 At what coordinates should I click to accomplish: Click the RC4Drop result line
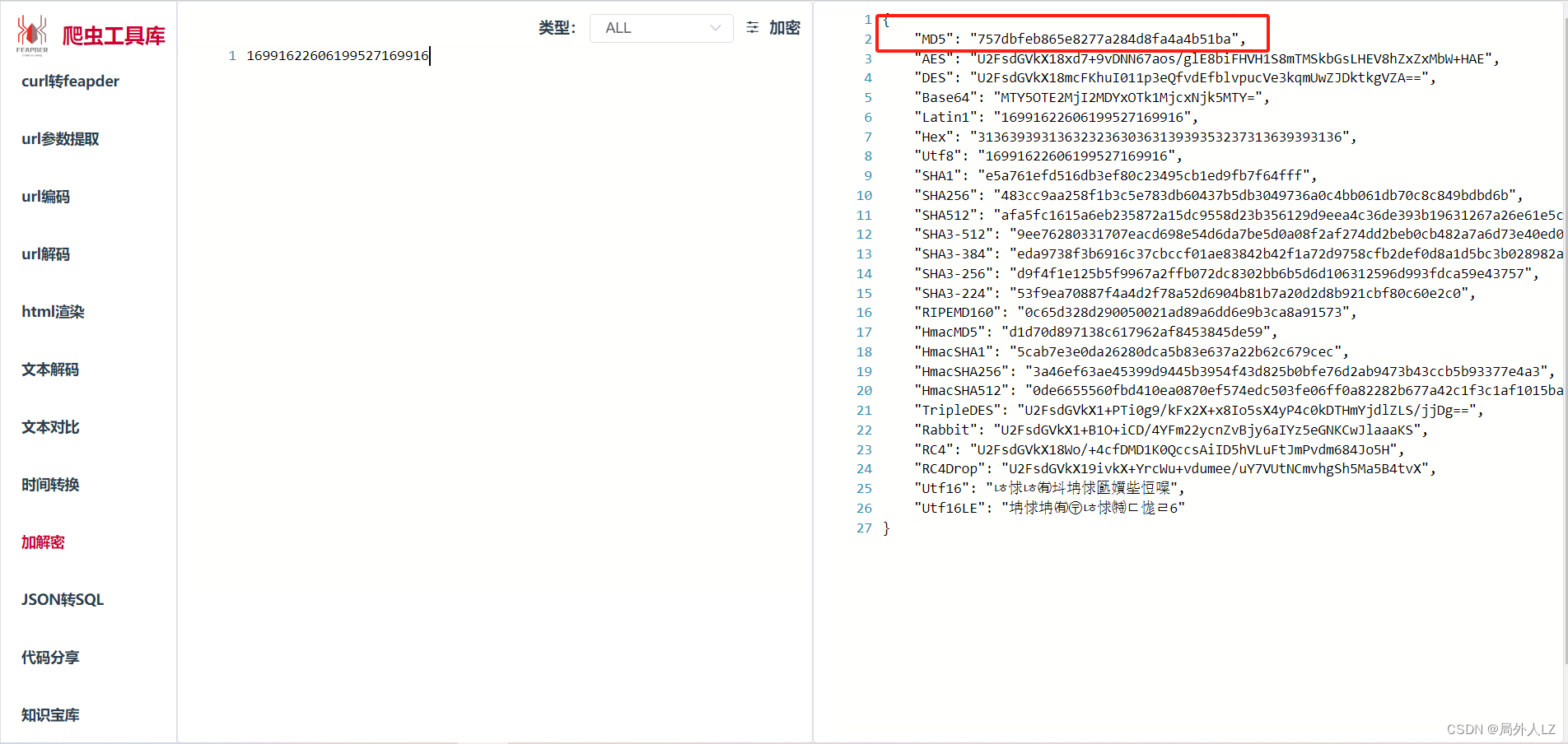click(x=1175, y=469)
